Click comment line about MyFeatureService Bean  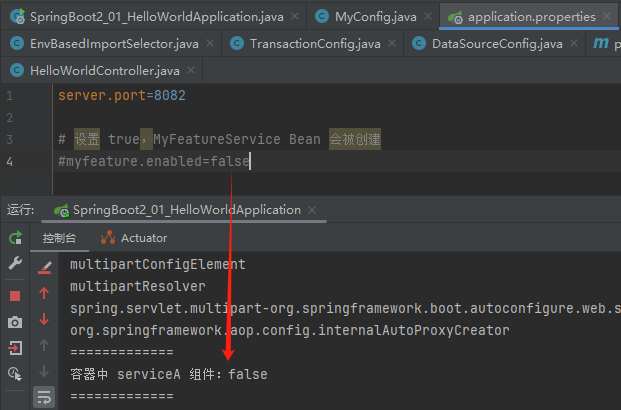click(x=219, y=139)
